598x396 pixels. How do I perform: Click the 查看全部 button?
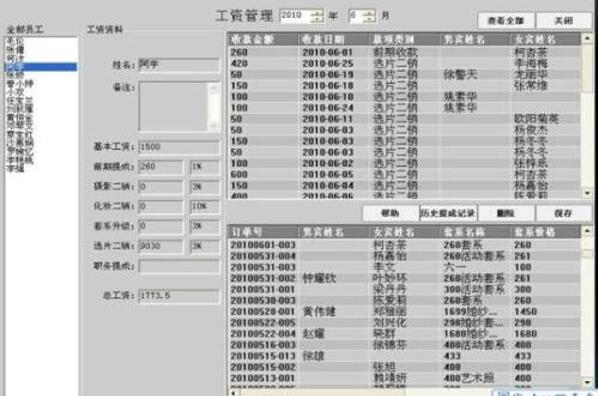506,21
